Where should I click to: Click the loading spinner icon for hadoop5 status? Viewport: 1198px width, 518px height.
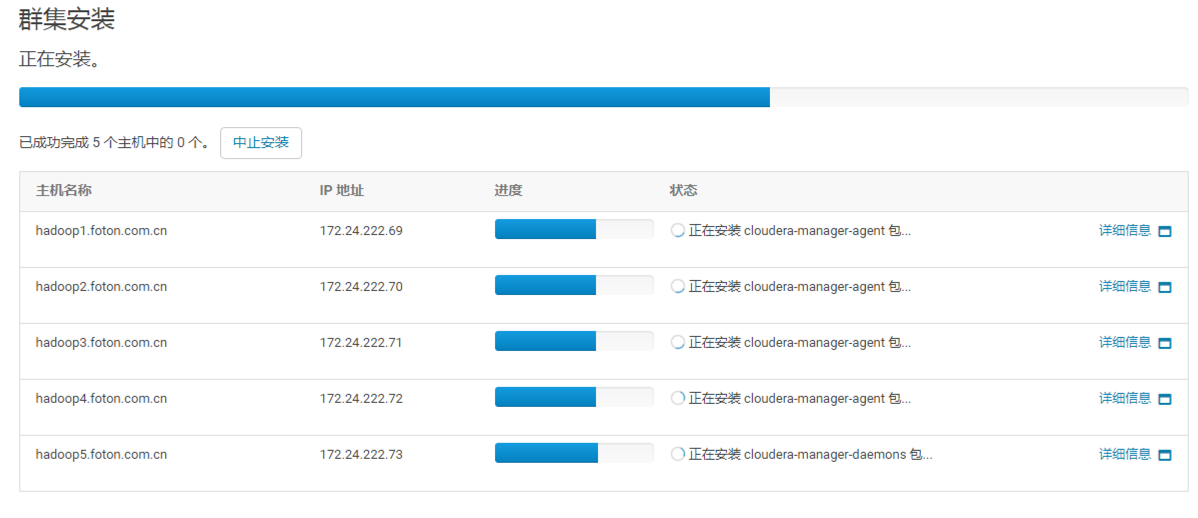[x=678, y=454]
